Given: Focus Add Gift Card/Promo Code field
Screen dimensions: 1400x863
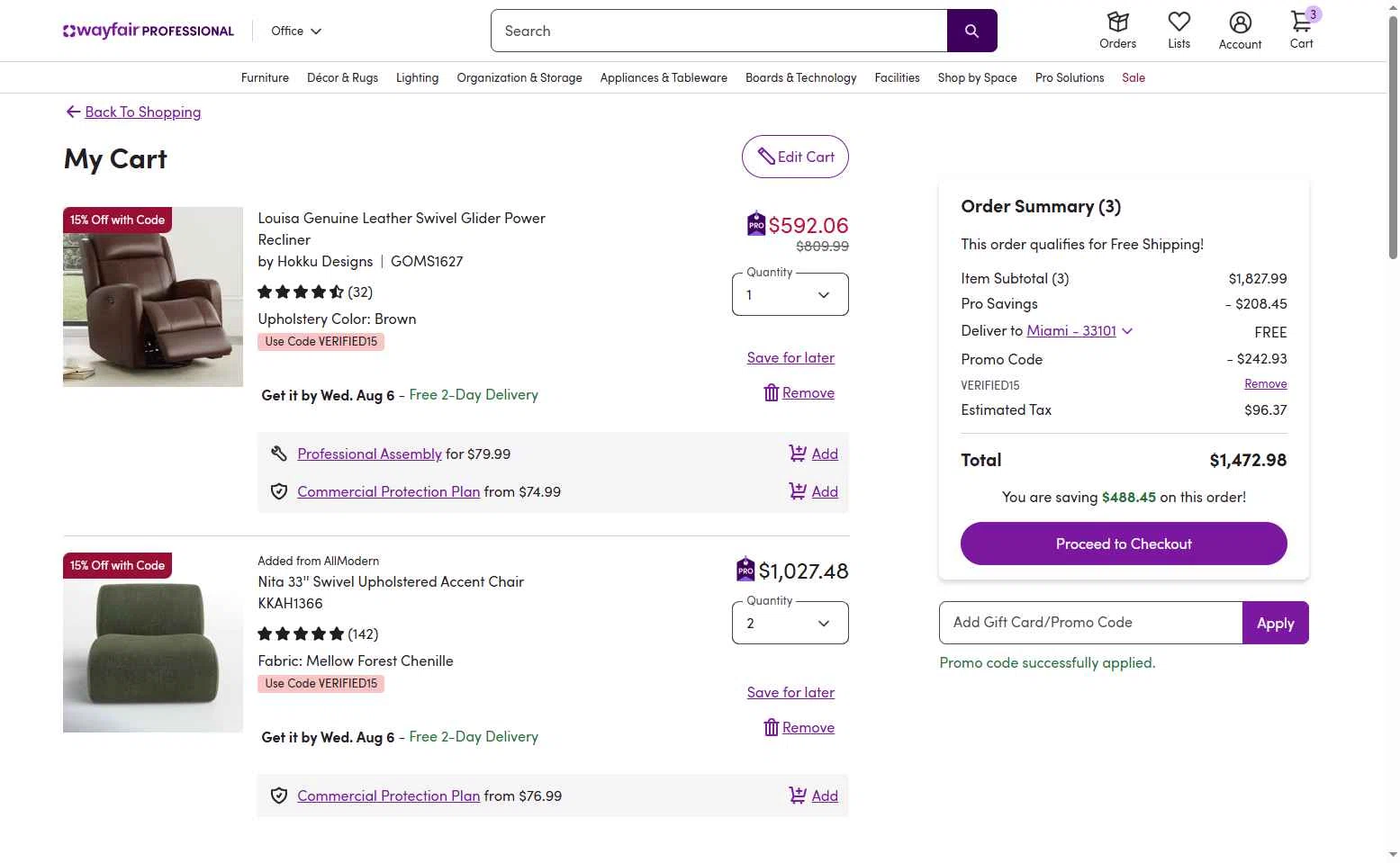Looking at the screenshot, I should tap(1091, 623).
